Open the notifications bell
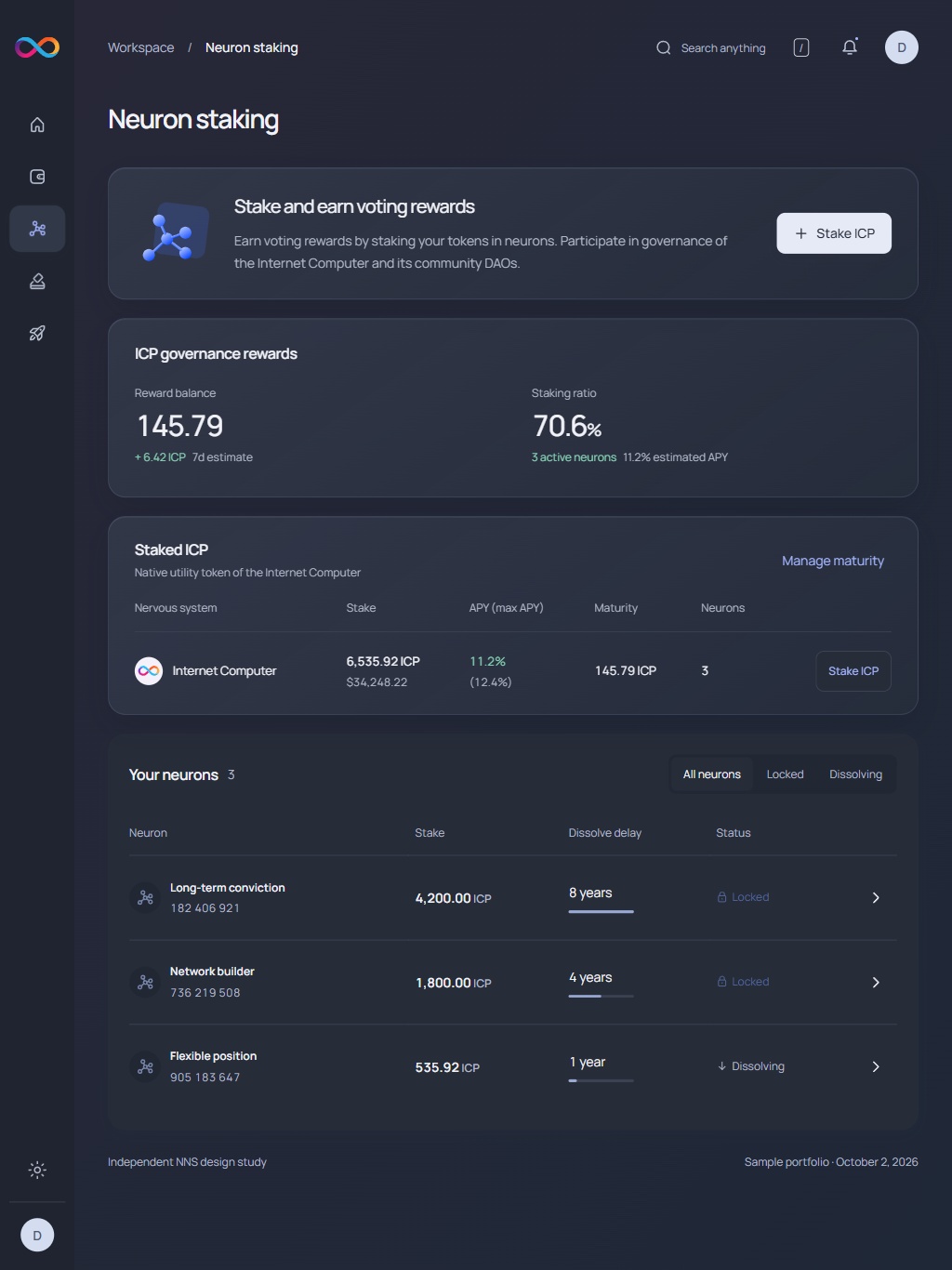Image resolution: width=952 pixels, height=1270 pixels. (x=850, y=47)
